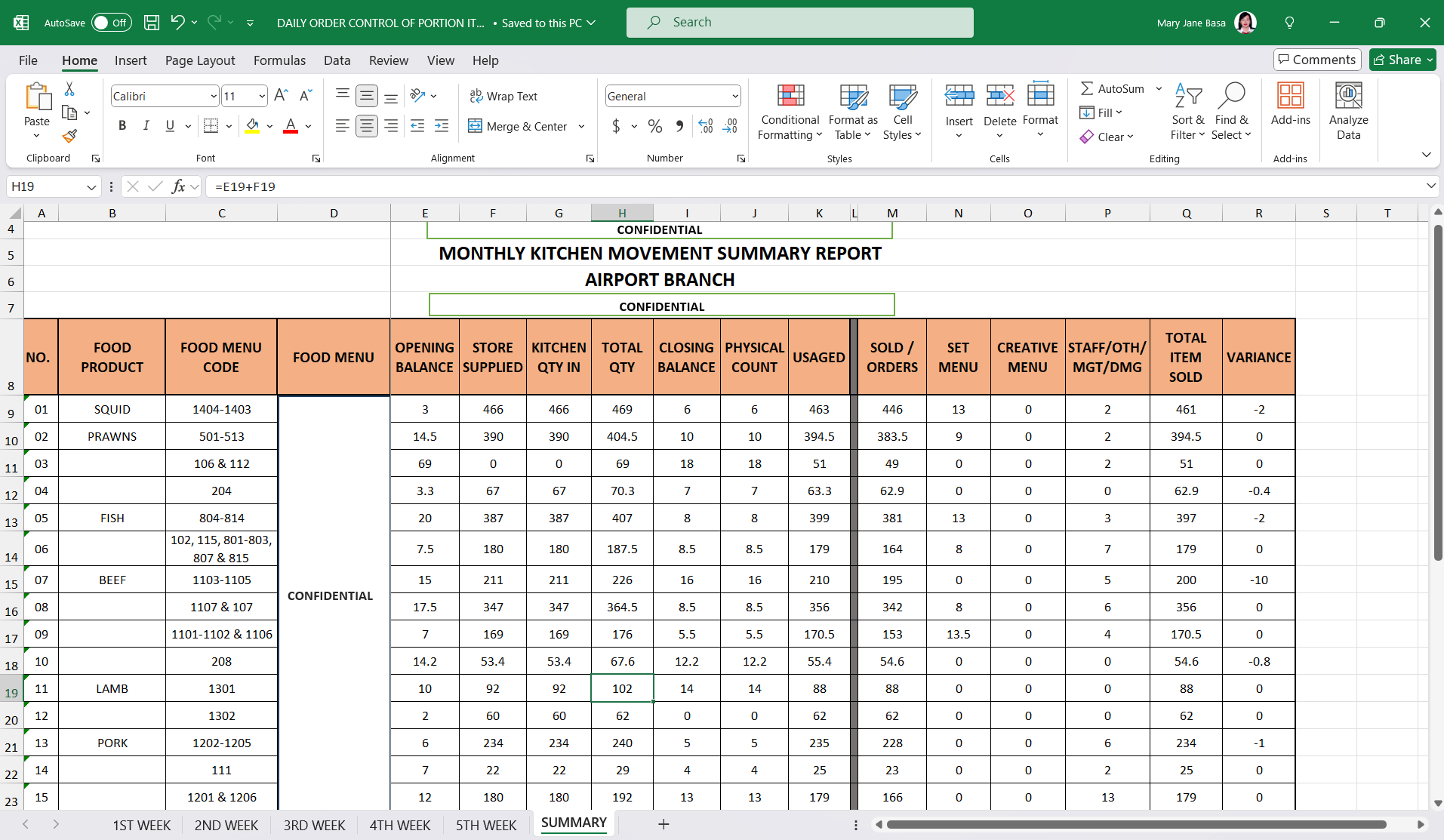Click the Increase Indent icon
This screenshot has height=840, width=1444.
coord(442,126)
